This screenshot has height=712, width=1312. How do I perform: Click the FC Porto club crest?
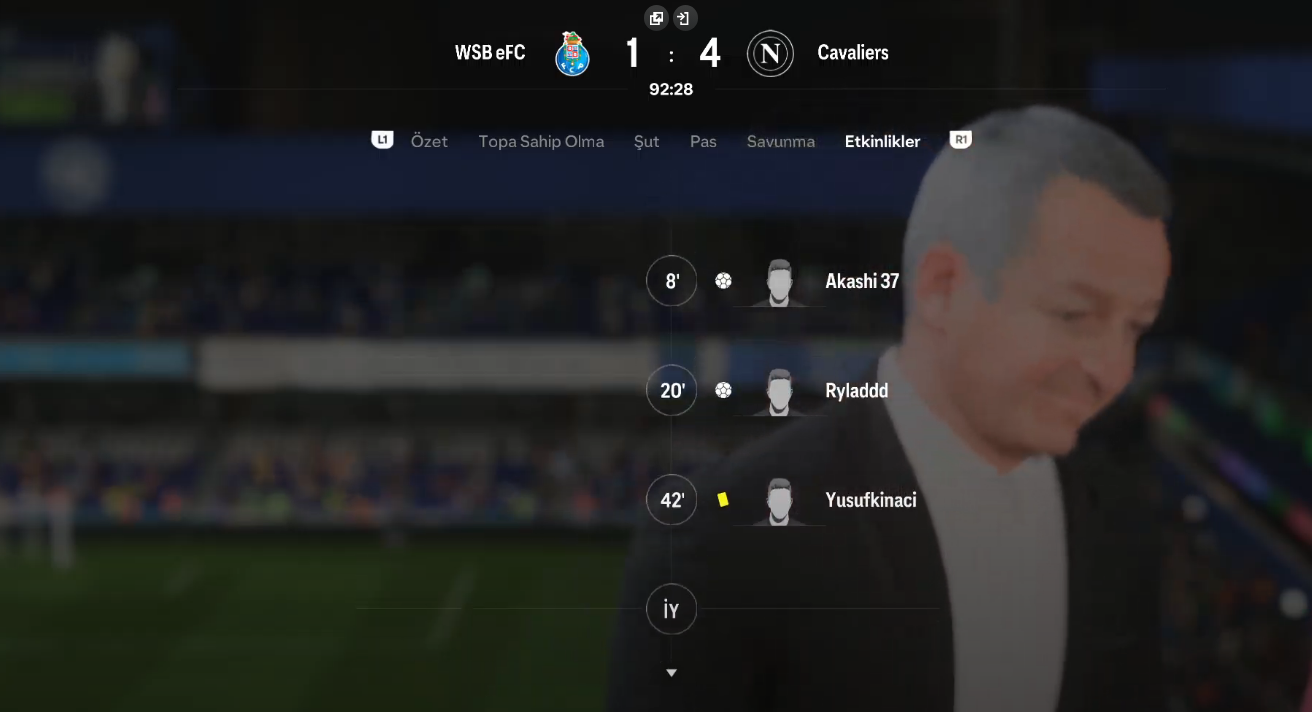[572, 53]
